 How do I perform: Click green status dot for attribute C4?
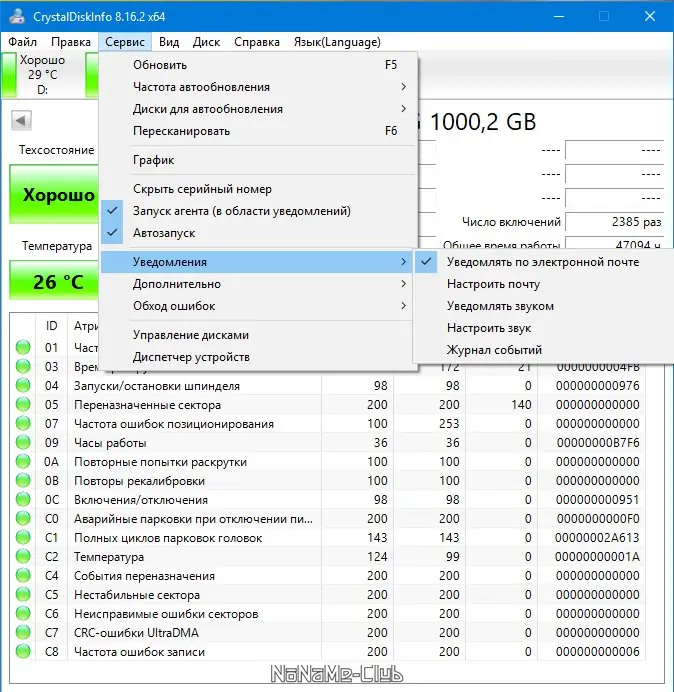tap(23, 575)
